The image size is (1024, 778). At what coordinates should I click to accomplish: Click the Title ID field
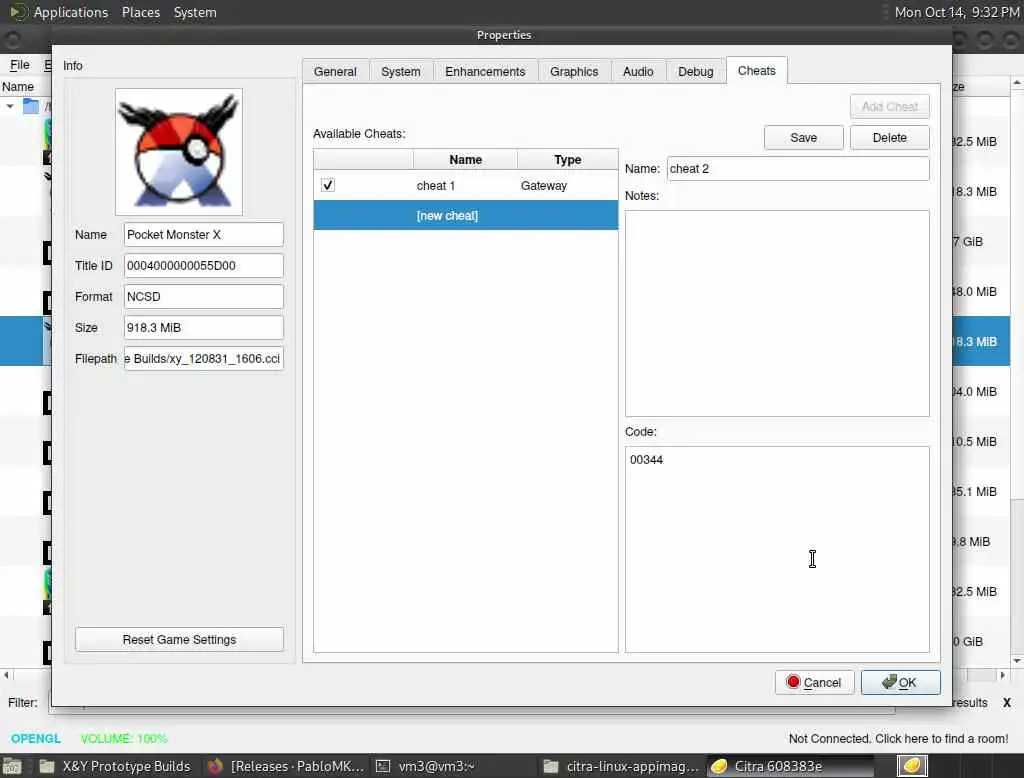coord(204,266)
